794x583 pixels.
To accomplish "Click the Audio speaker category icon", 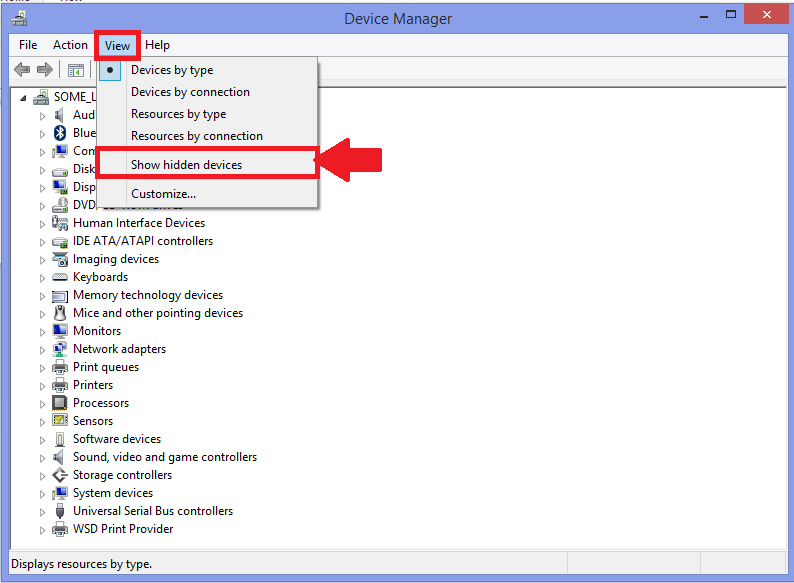I will (x=59, y=115).
